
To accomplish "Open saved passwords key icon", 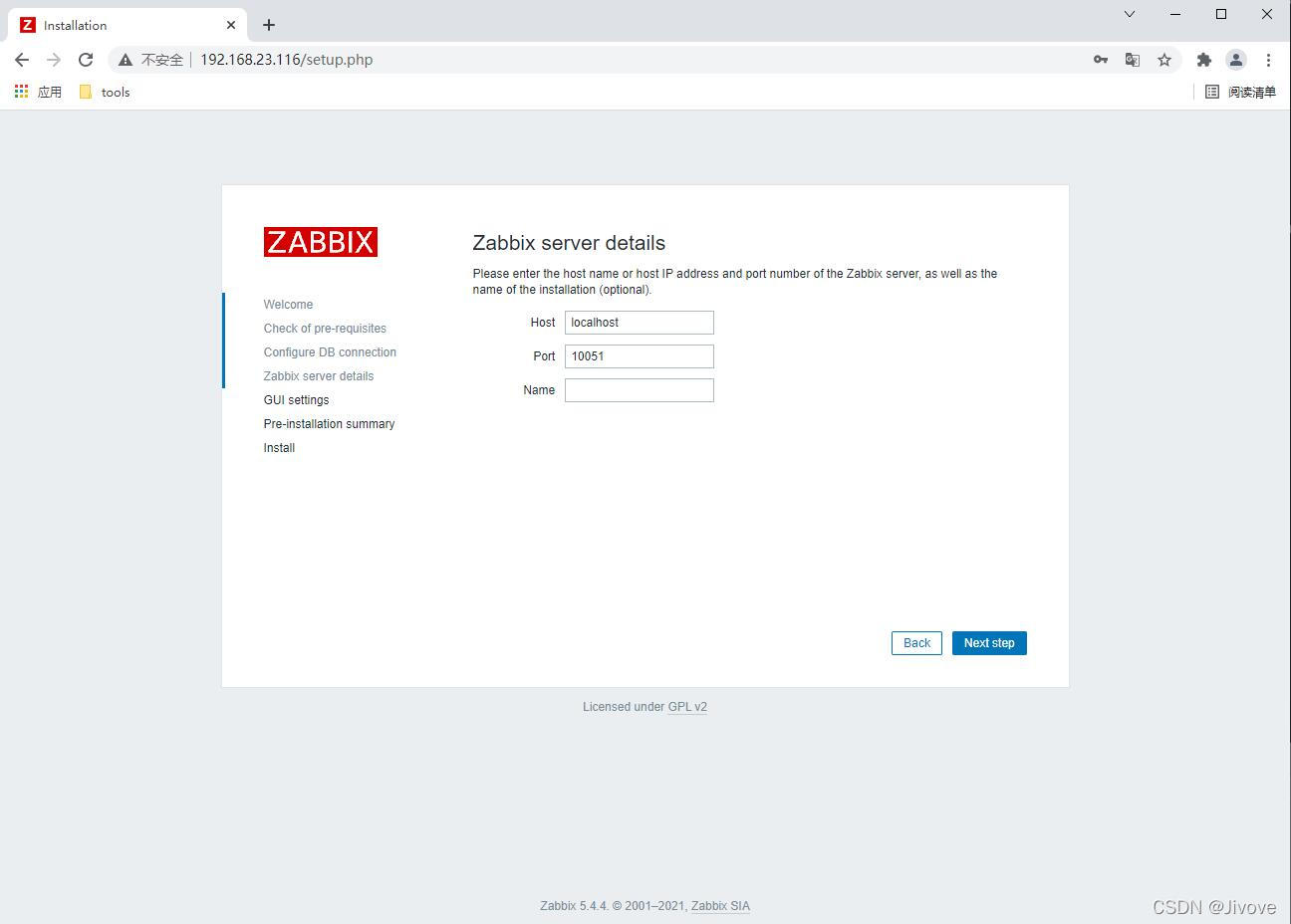I will pos(1101,60).
